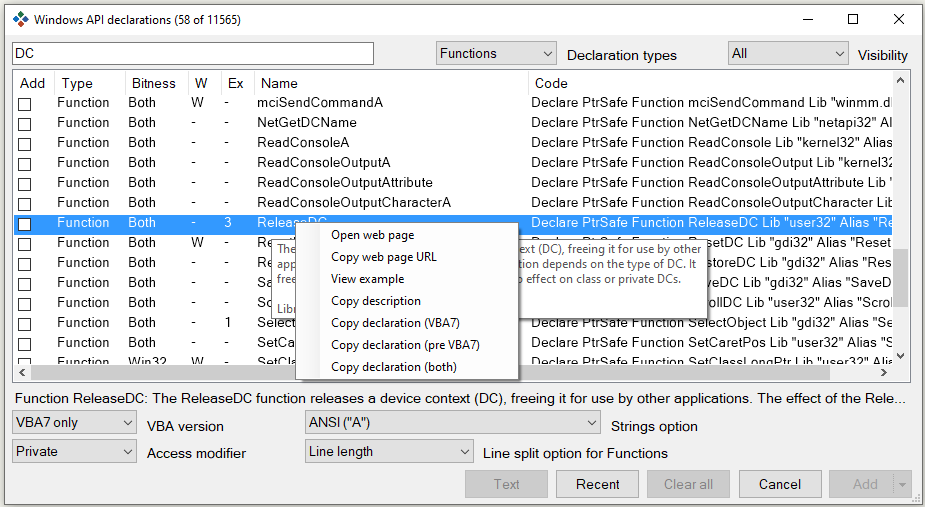
Task: Choose Copy web page URL menu entry
Action: (383, 257)
